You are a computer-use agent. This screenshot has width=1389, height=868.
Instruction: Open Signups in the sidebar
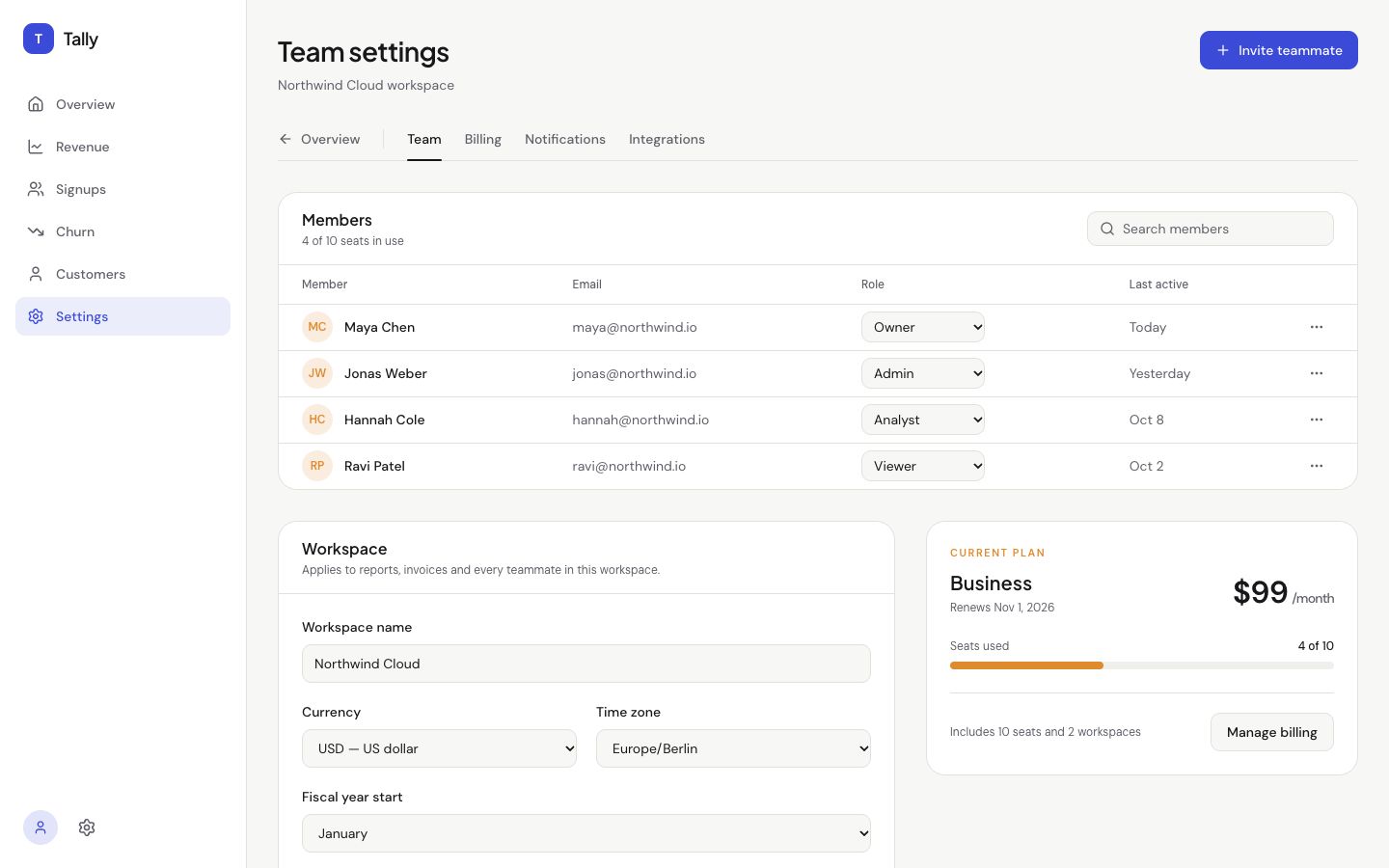123,189
